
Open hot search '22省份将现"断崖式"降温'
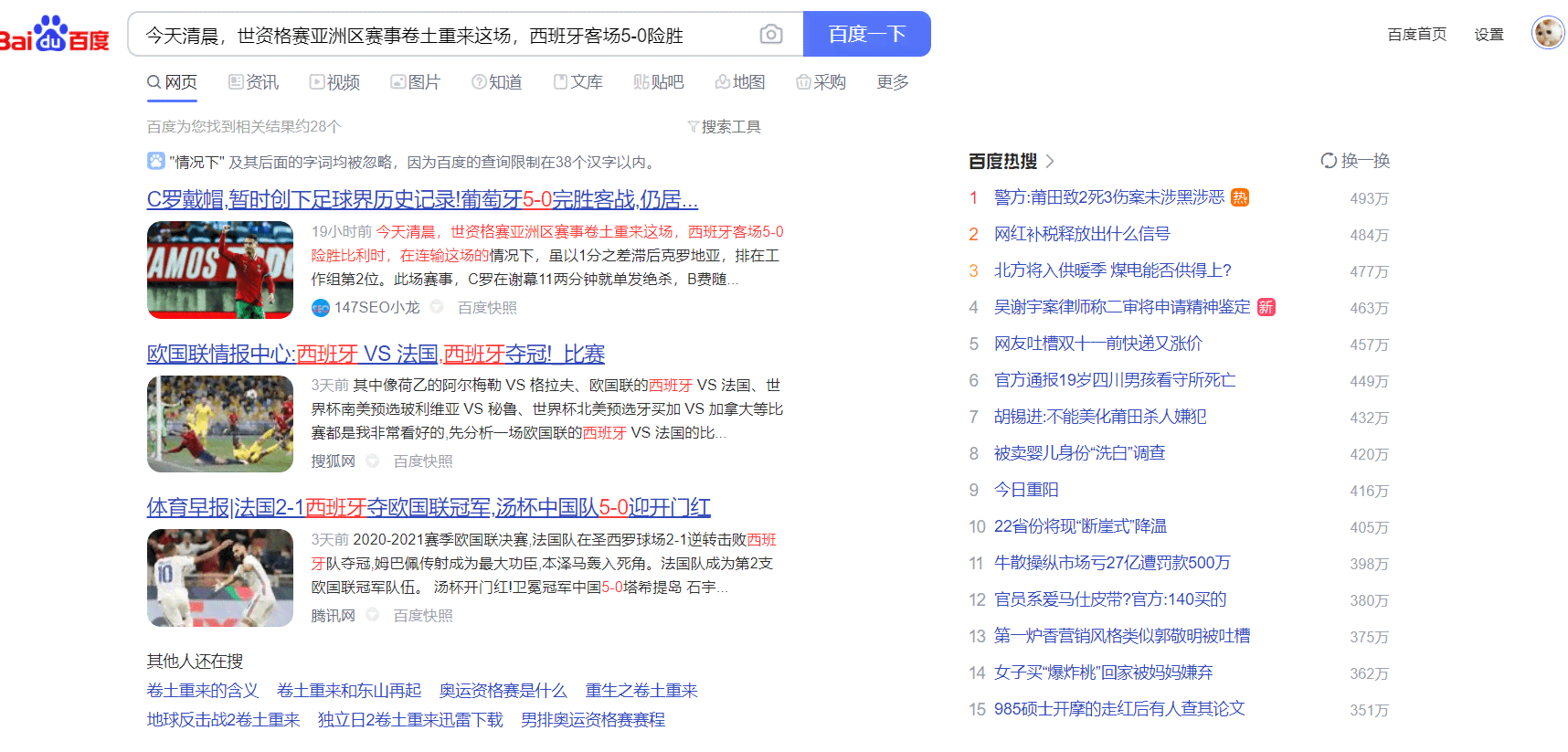(1080, 526)
